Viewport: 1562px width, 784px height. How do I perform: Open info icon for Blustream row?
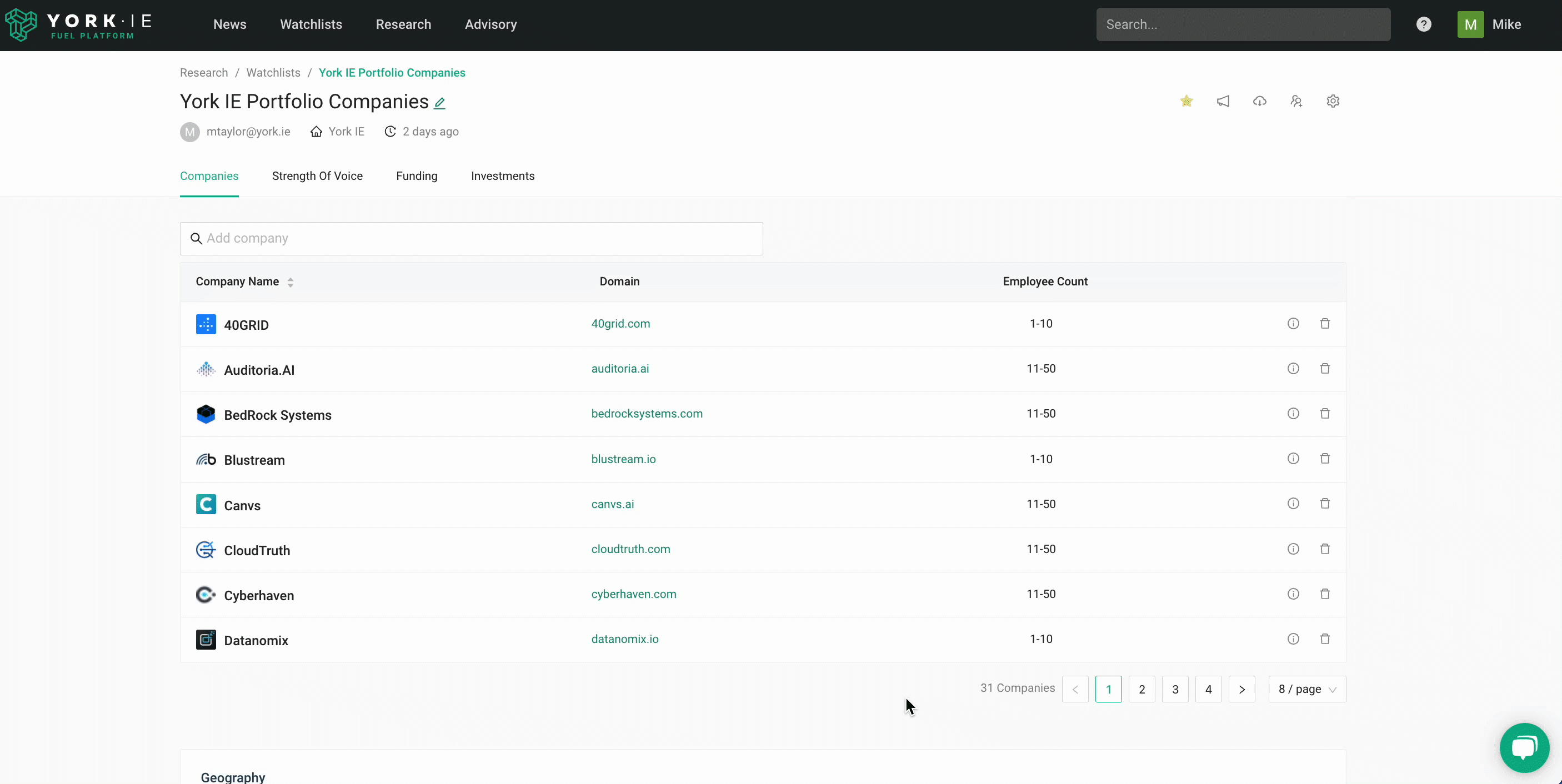click(x=1293, y=459)
